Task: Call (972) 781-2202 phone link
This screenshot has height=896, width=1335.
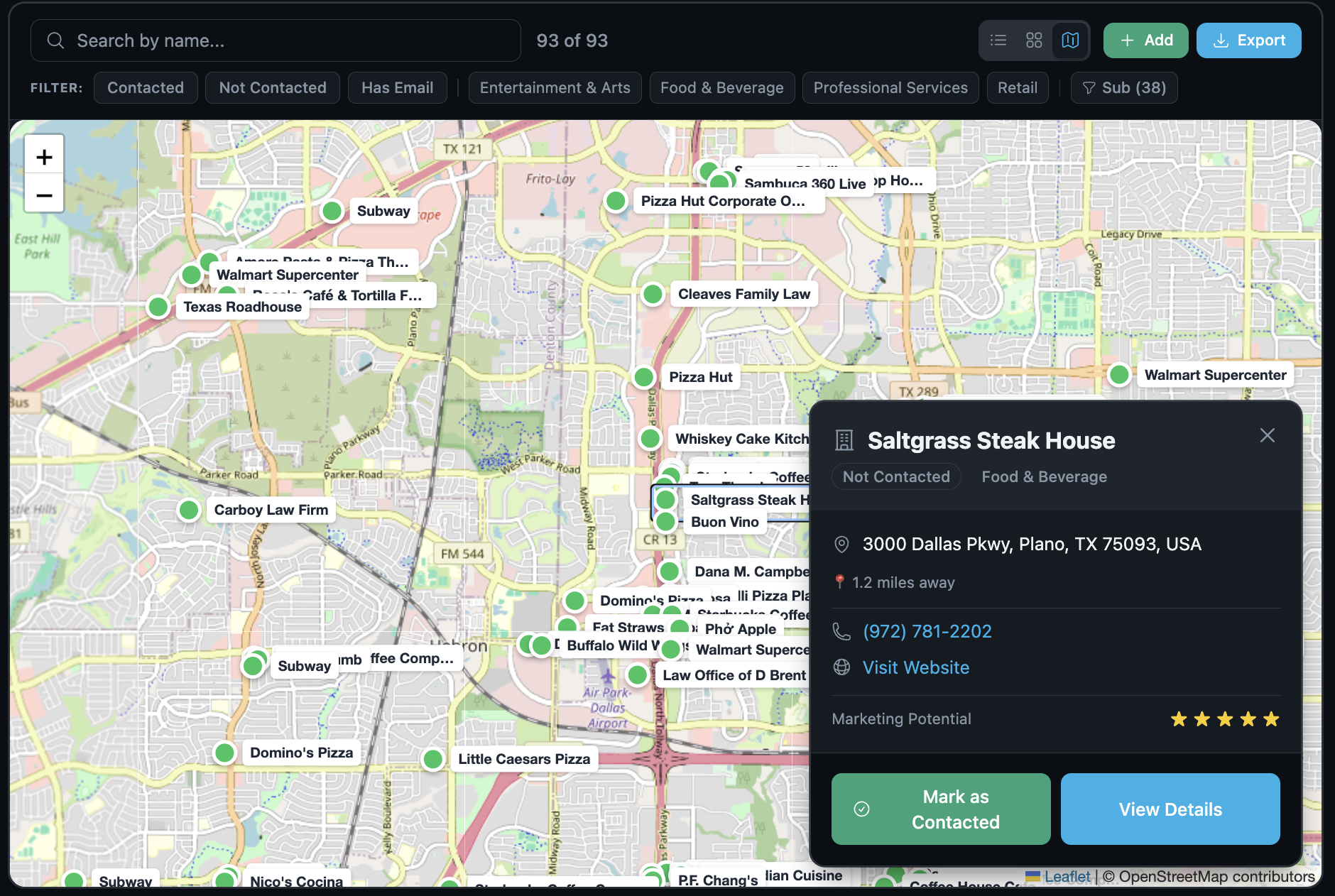Action: point(927,631)
